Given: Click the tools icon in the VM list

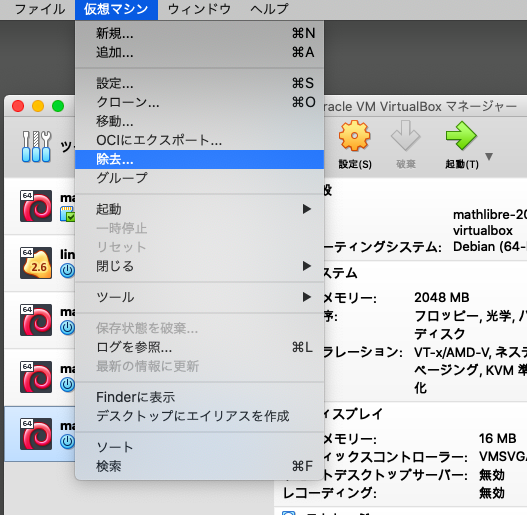Looking at the screenshot, I should tap(36, 147).
